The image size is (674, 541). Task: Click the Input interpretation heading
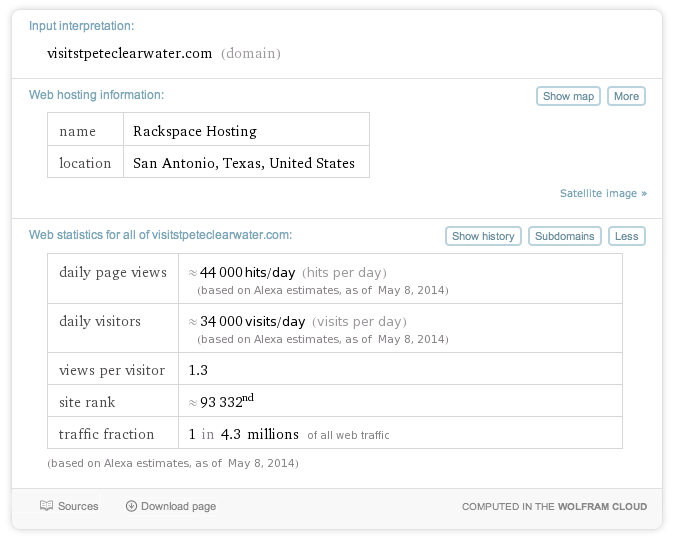point(81,26)
